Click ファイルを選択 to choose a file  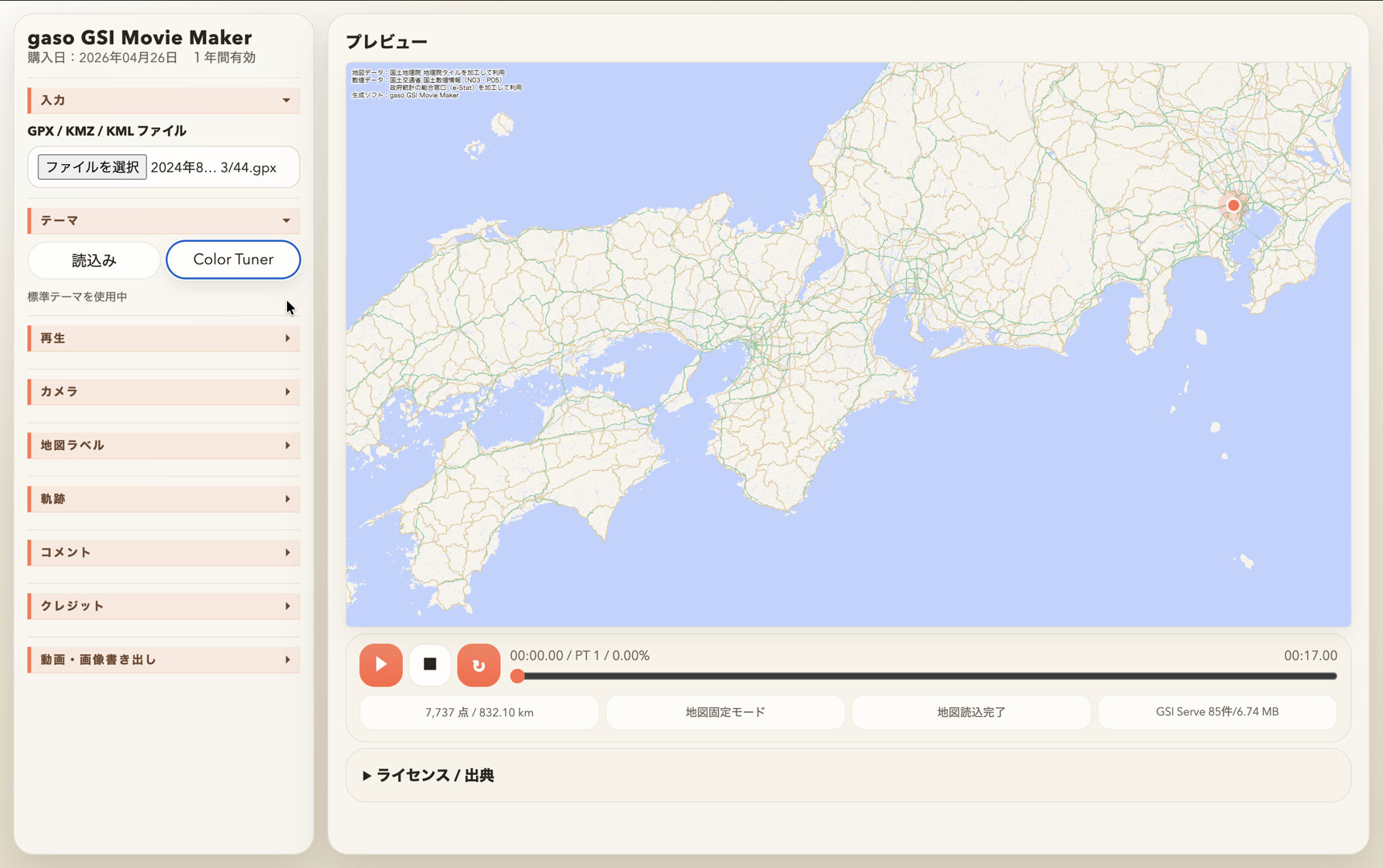[x=91, y=166]
